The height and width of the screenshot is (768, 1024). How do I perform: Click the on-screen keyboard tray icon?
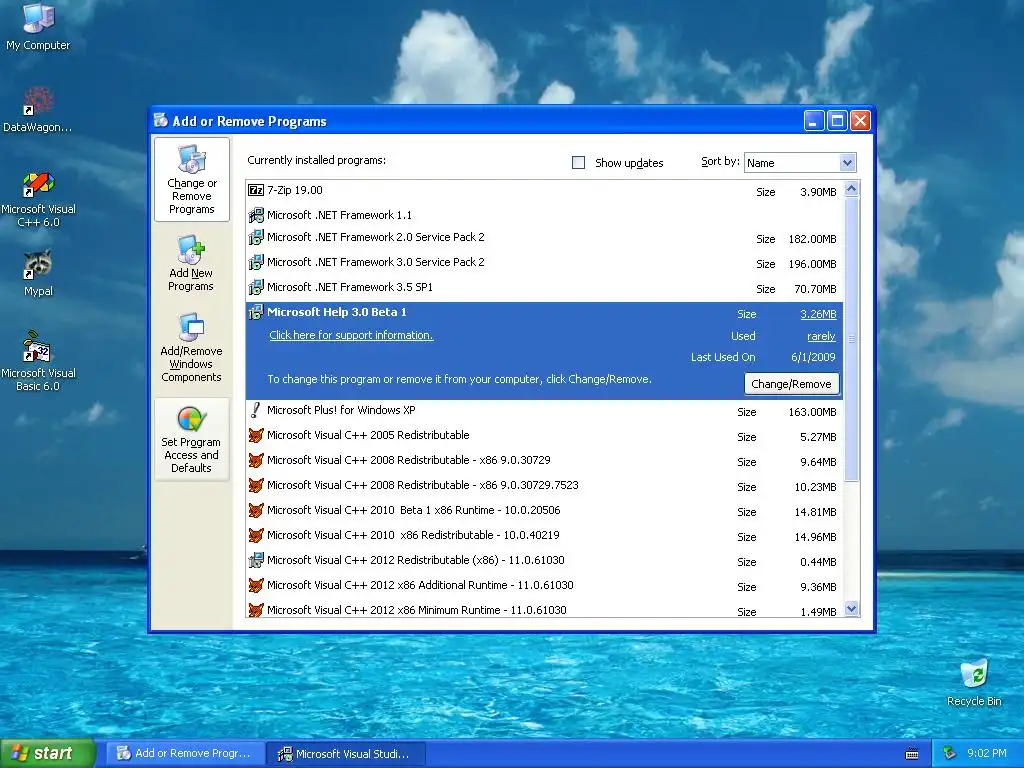912,754
